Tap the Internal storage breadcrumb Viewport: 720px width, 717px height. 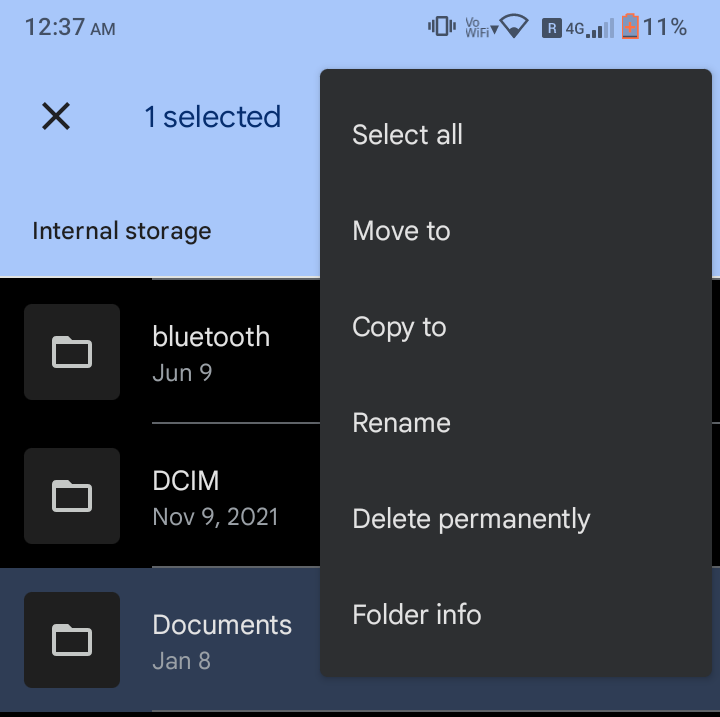(122, 231)
